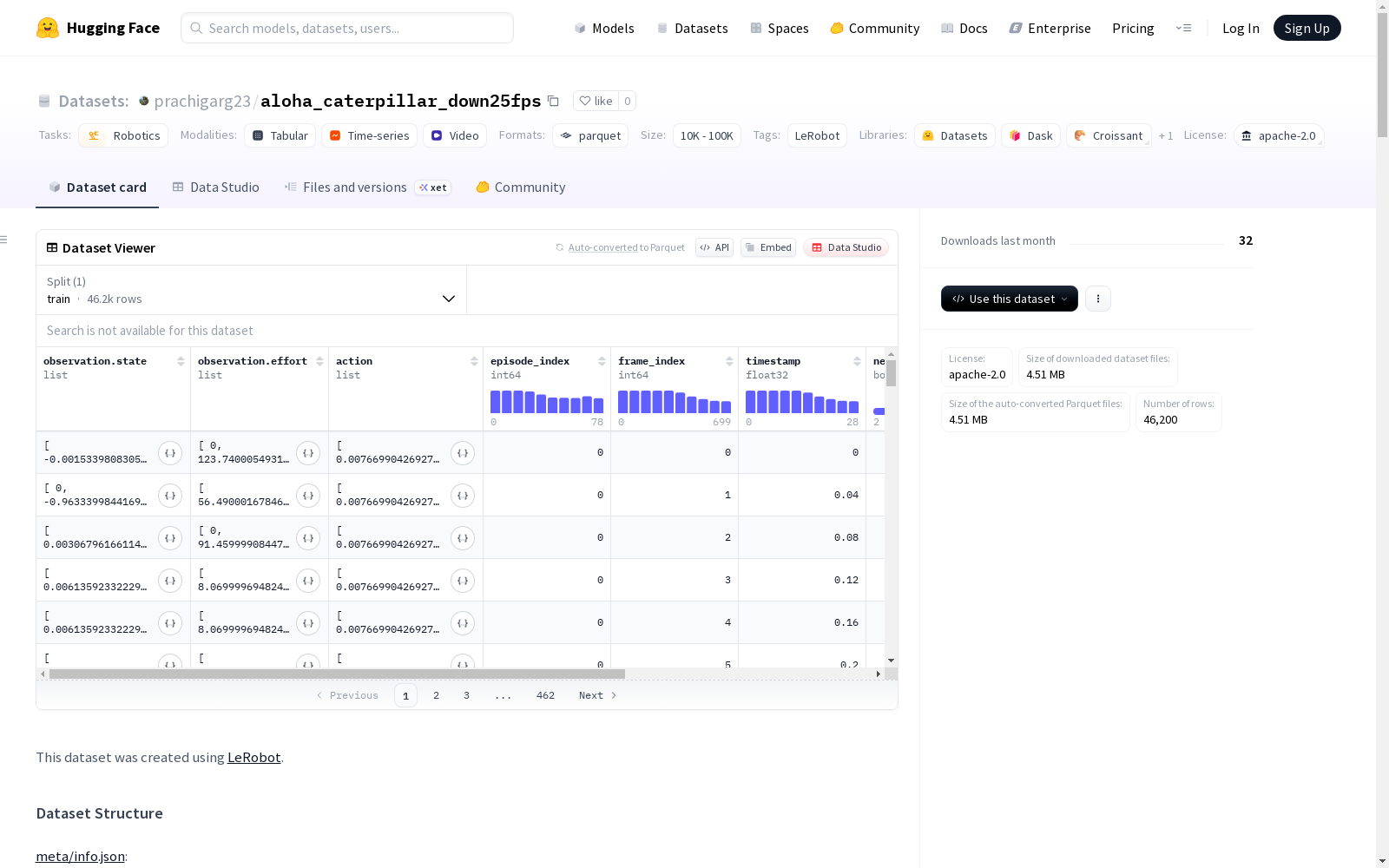
Task: Open the API button in Dataset Viewer
Action: click(714, 247)
